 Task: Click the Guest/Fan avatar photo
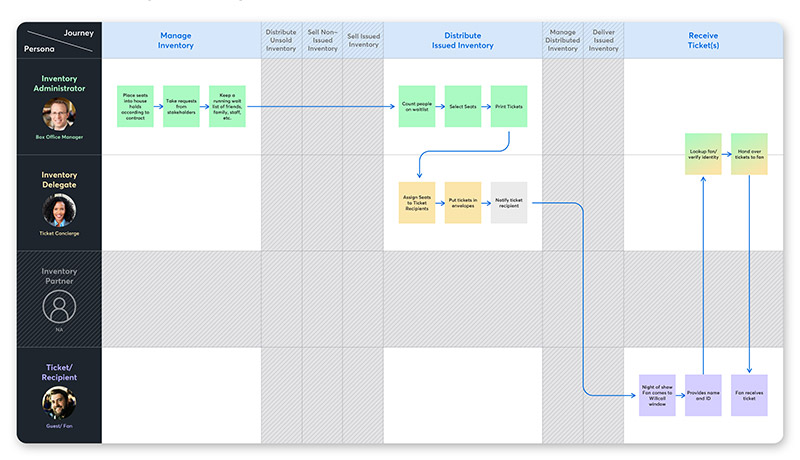coord(59,405)
